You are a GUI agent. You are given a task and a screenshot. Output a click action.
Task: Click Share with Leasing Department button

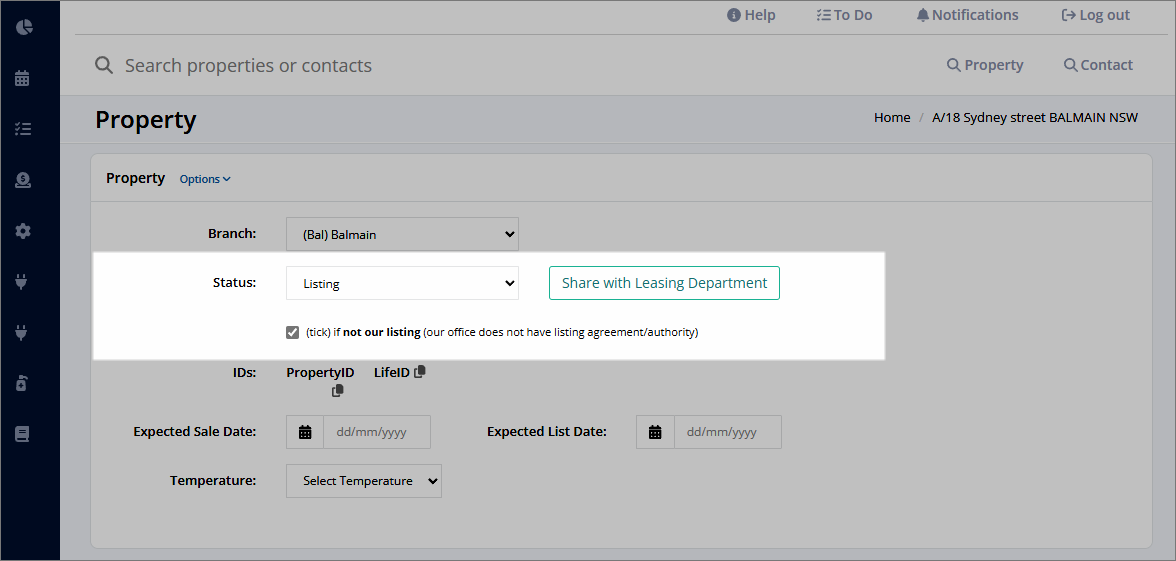(664, 283)
